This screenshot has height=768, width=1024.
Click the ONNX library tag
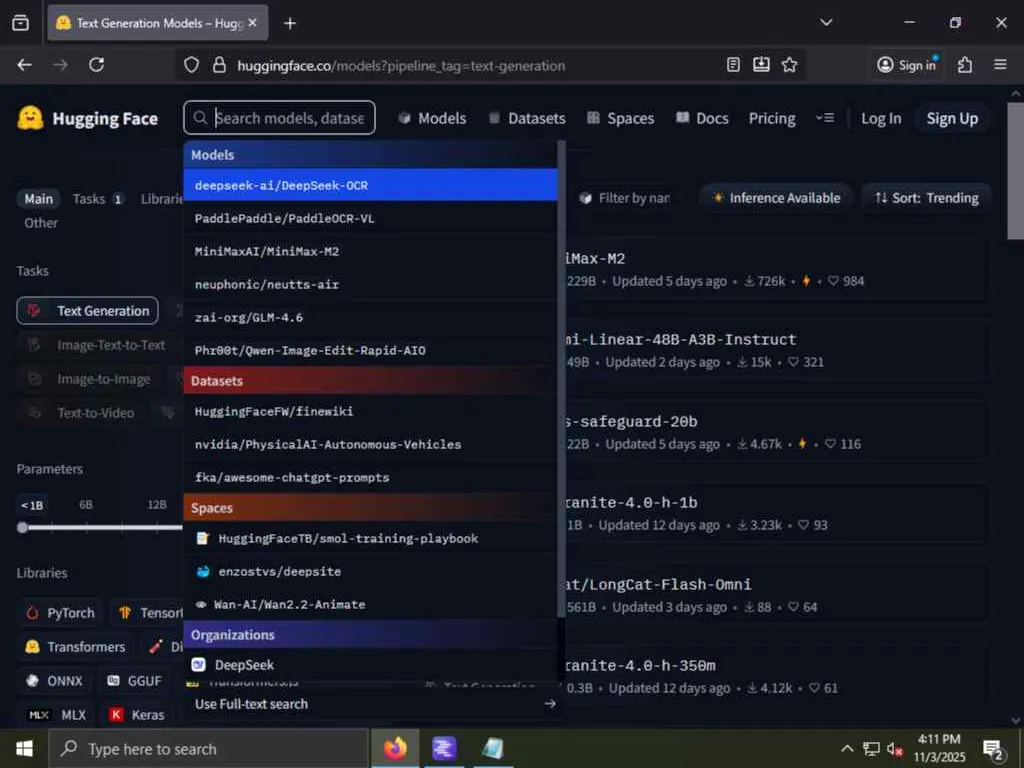pos(54,680)
